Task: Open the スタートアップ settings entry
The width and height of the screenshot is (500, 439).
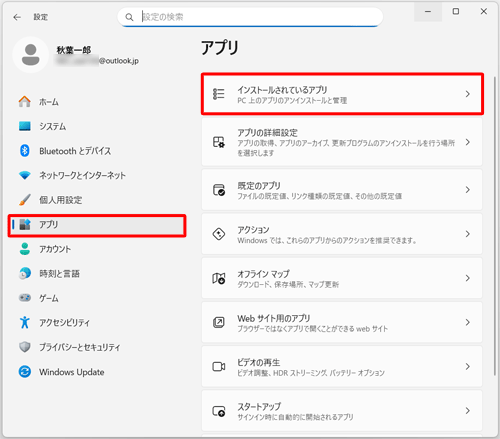Action: [342, 411]
